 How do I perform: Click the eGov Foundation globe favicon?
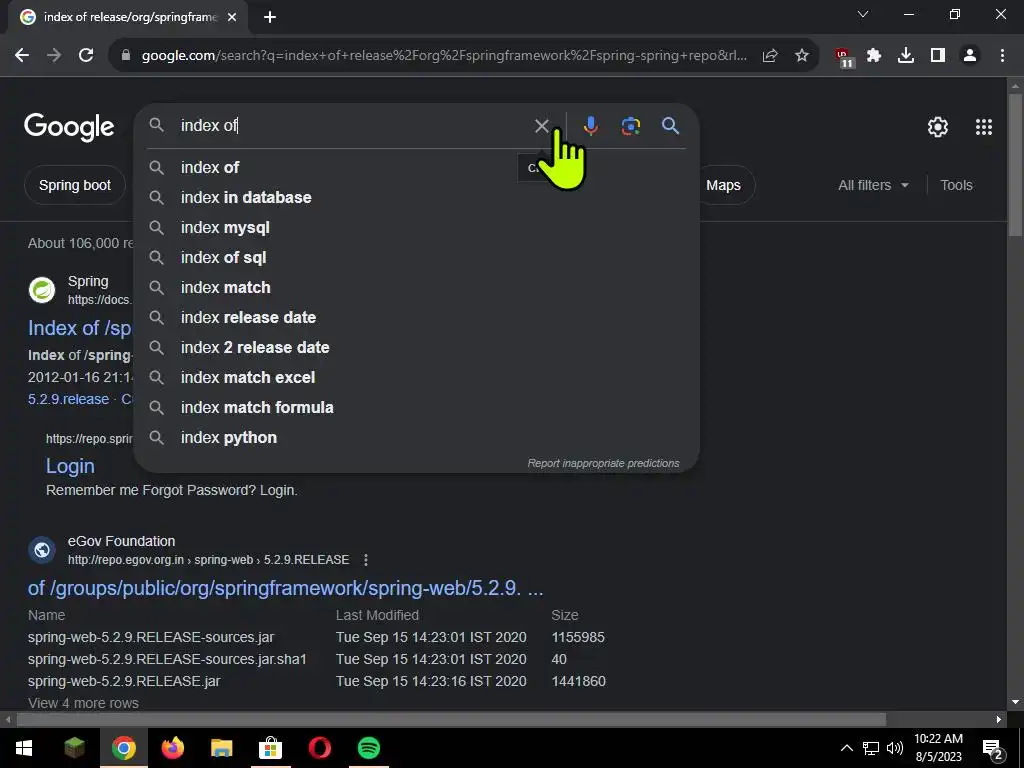point(42,550)
